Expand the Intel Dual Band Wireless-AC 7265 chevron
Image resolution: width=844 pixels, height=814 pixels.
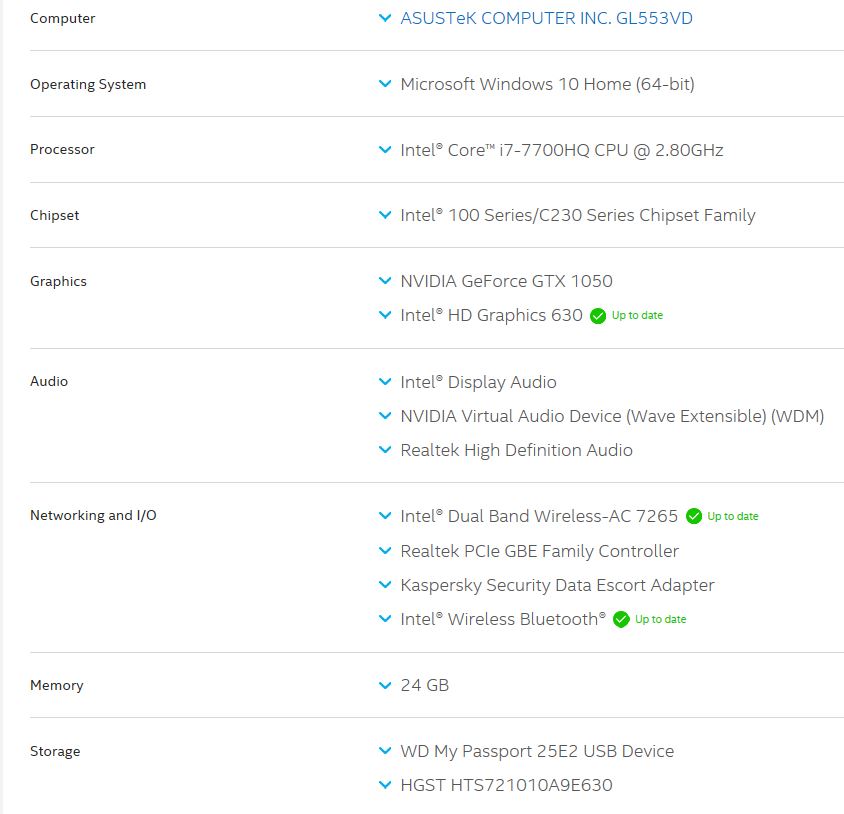click(x=385, y=516)
